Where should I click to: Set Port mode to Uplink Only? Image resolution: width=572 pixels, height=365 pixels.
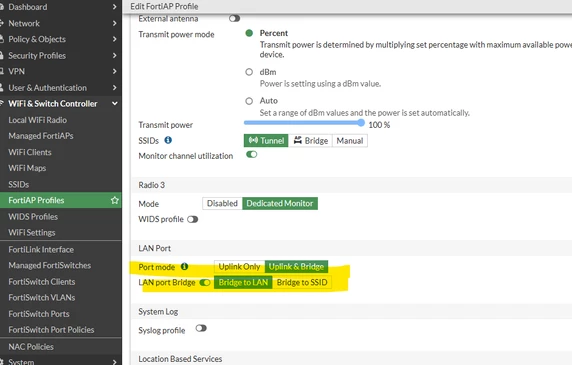tap(239, 267)
